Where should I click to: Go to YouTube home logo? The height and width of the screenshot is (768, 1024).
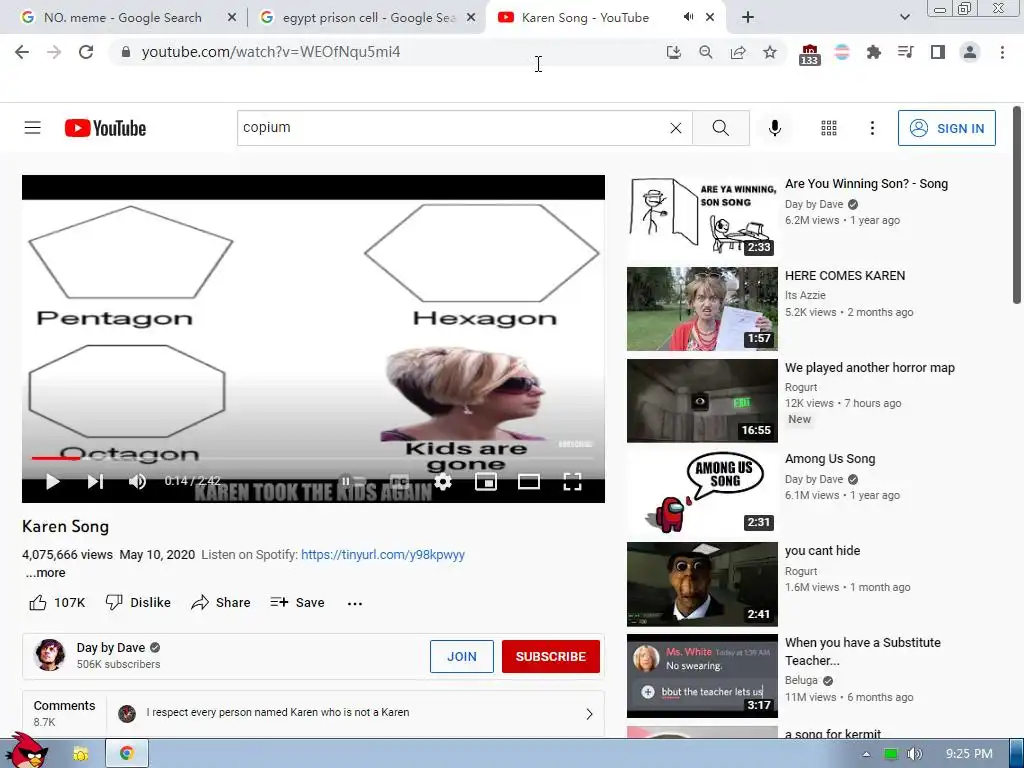coord(105,128)
